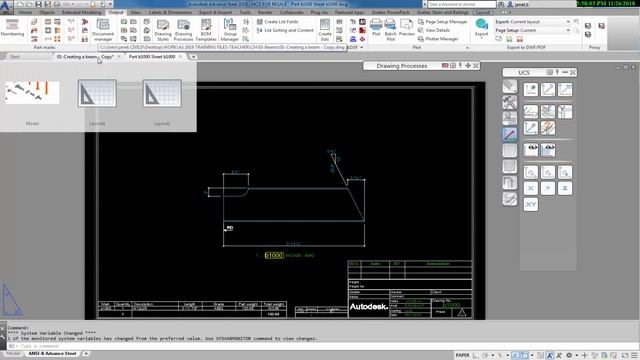The image size is (640, 360).
Task: Open the Group Manager
Action: tap(229, 30)
